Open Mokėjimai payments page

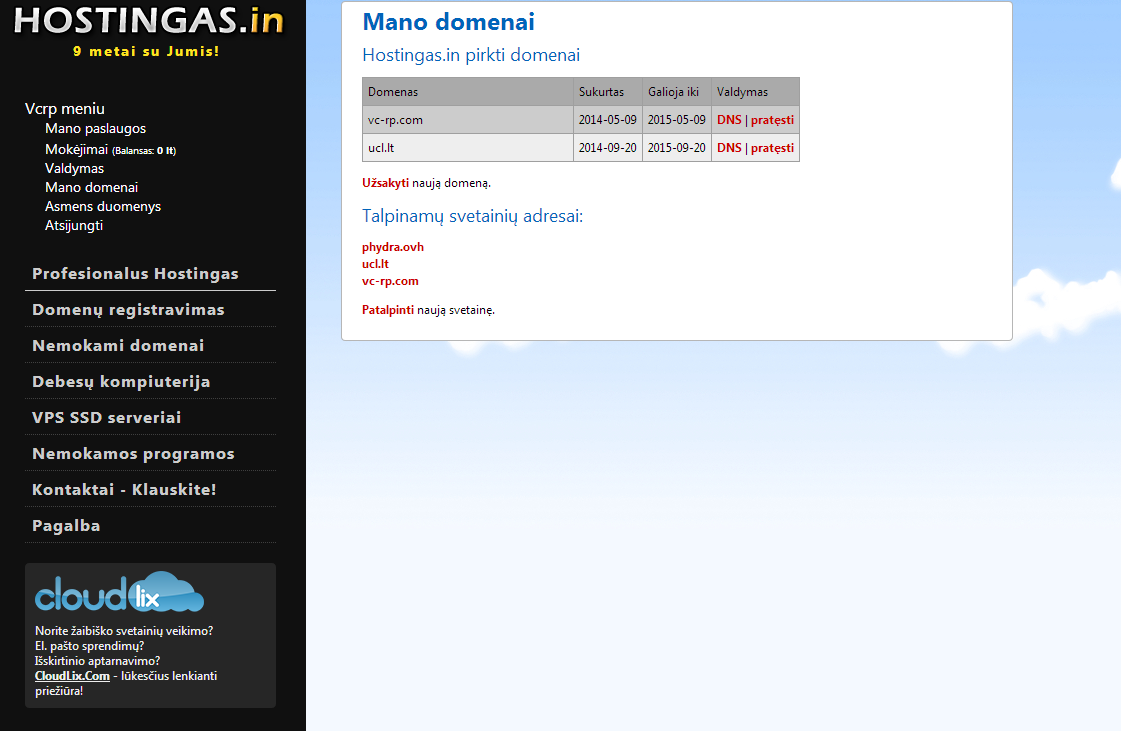click(x=76, y=149)
